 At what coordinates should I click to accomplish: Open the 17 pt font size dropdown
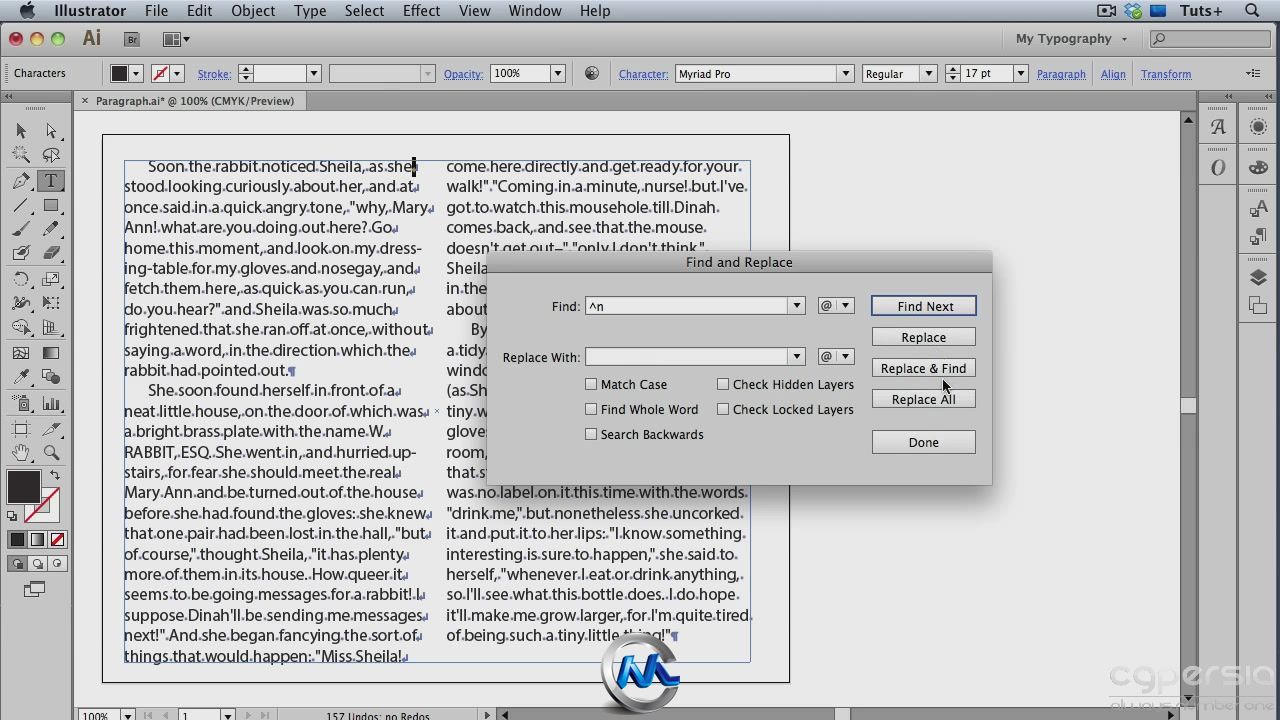coord(1020,74)
